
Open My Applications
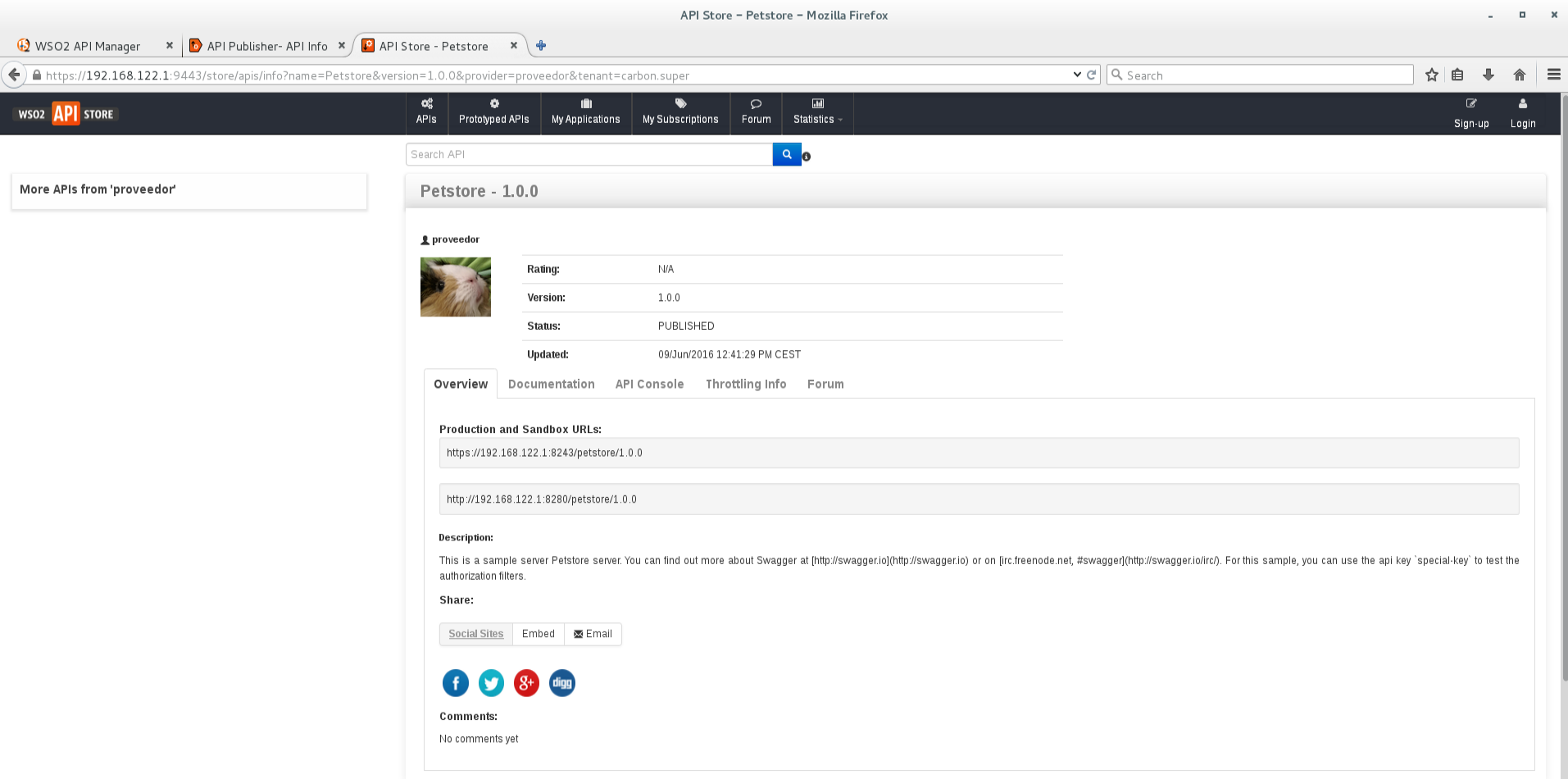(585, 103)
